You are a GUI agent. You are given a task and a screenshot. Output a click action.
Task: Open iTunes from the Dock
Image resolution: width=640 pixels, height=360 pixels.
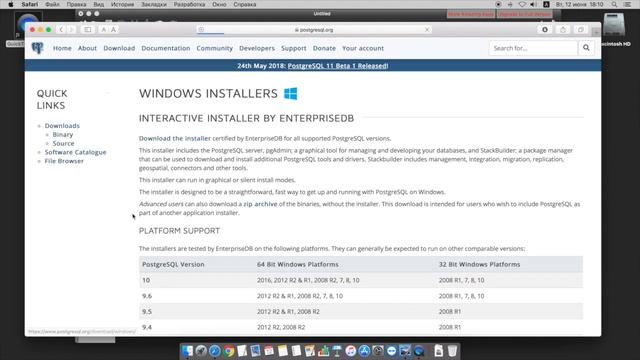351,351
